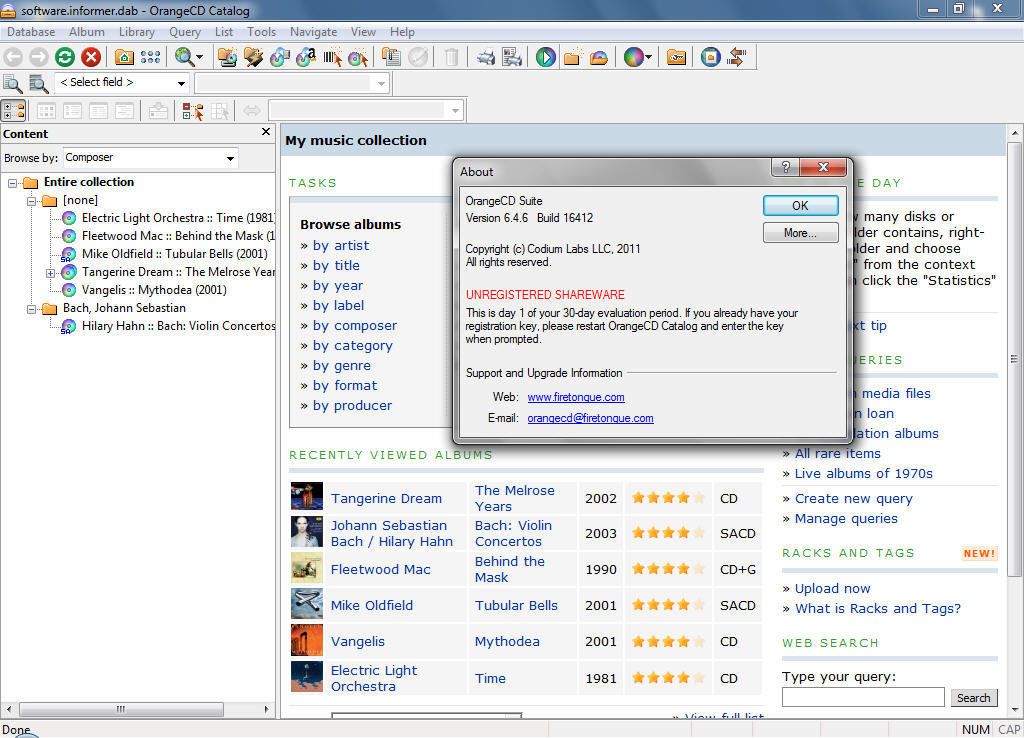Click the add album from CD folder icon

click(227, 57)
